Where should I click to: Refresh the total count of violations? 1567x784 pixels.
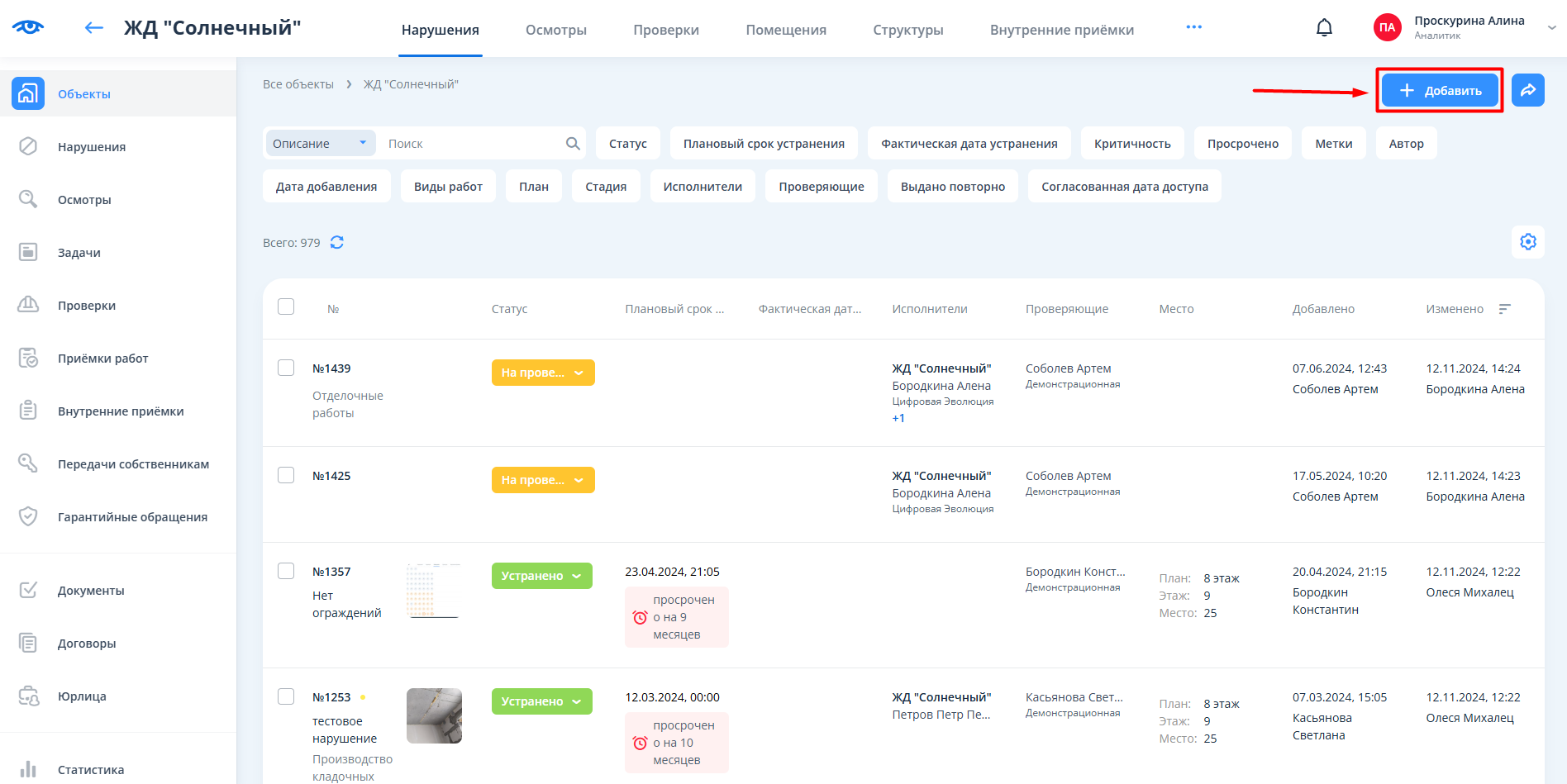(337, 242)
